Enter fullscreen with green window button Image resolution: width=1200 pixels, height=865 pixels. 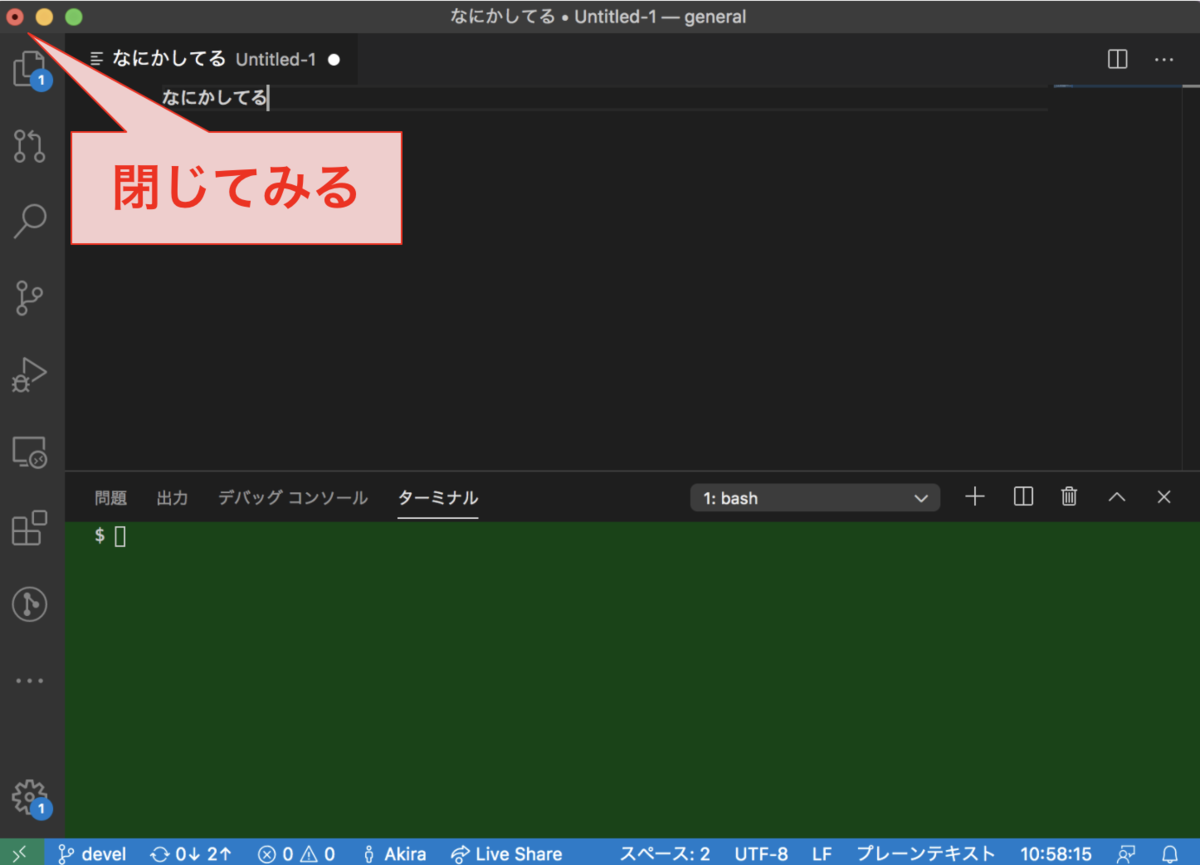point(73,17)
